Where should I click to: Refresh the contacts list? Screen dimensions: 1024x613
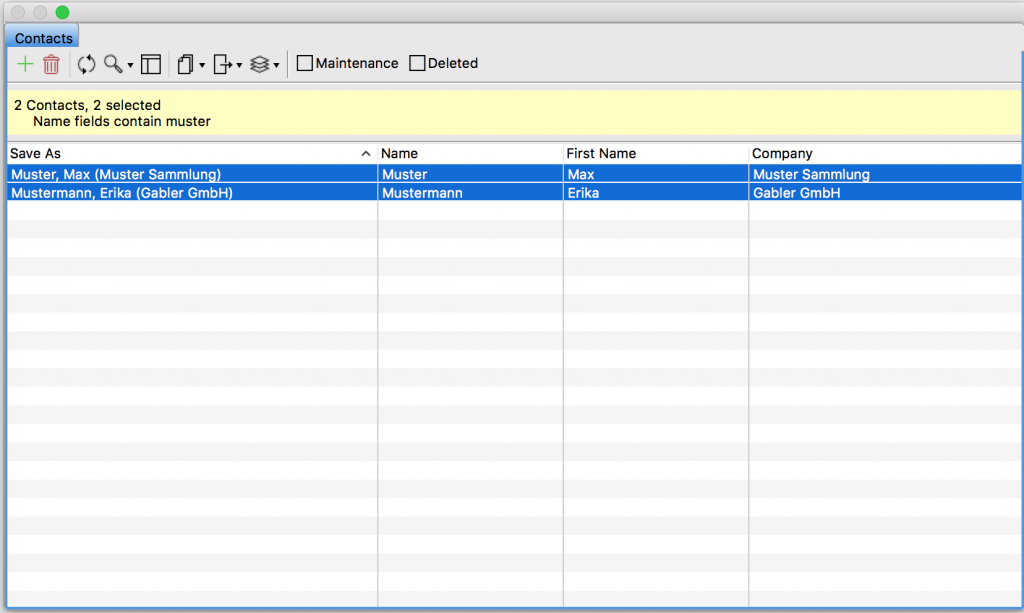pyautogui.click(x=86, y=64)
